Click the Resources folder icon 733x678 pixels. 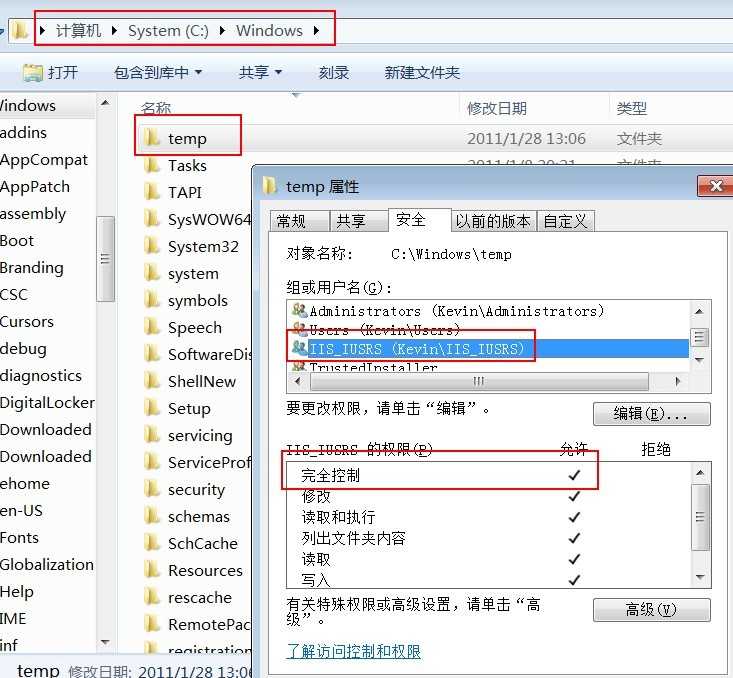(x=152, y=570)
